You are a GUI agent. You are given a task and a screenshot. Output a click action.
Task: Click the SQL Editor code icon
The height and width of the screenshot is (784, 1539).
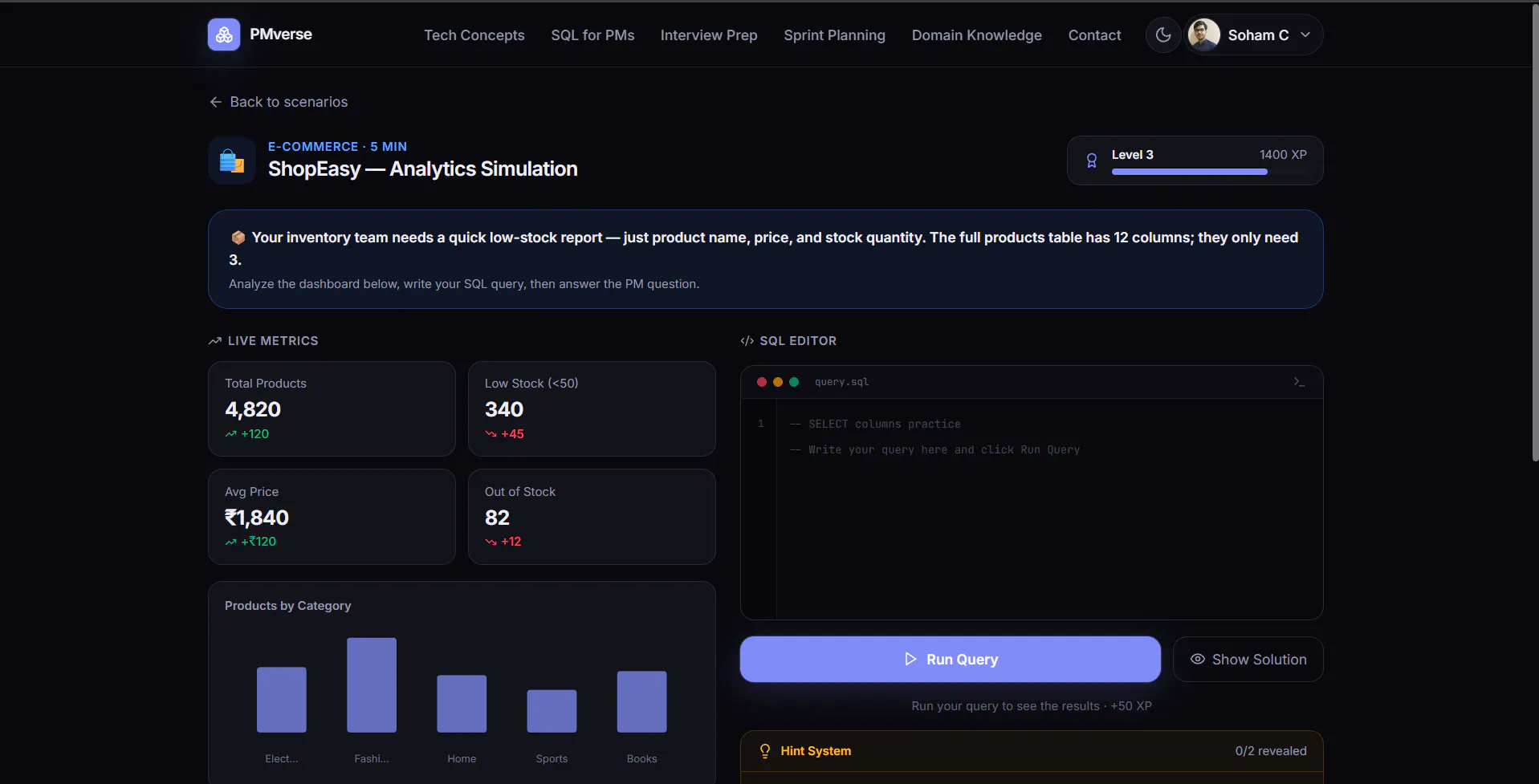tap(747, 341)
